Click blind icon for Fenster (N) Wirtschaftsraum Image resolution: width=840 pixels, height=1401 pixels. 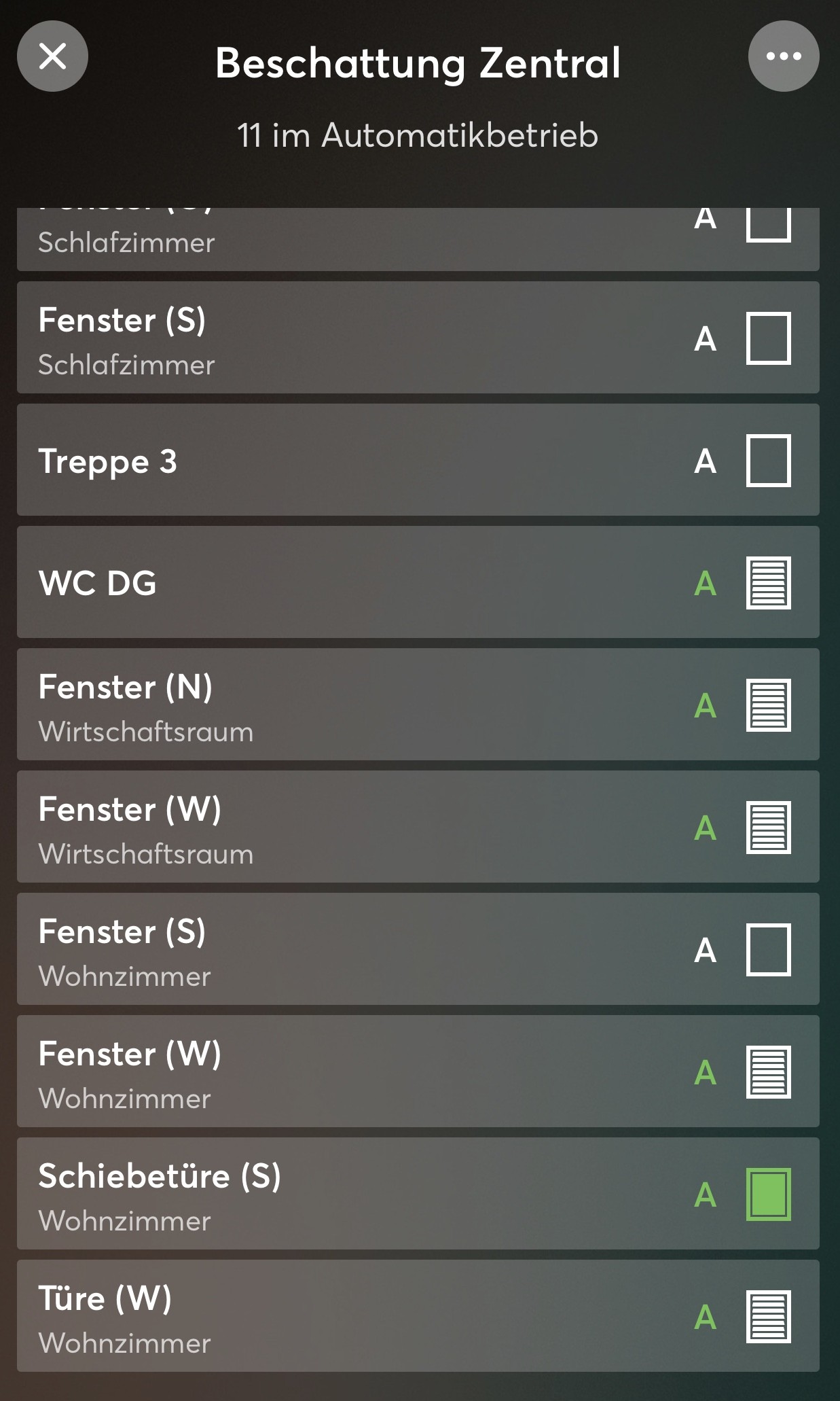tap(768, 705)
